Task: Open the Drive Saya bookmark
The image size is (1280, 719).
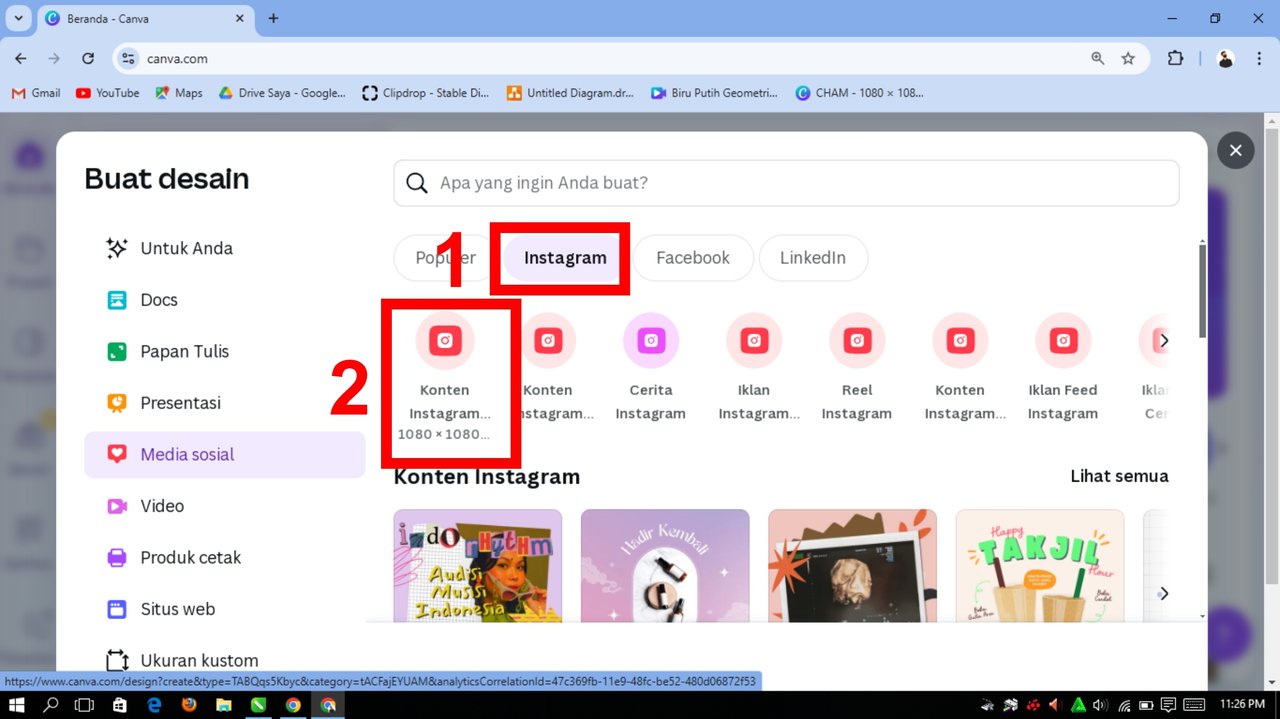Action: (282, 93)
